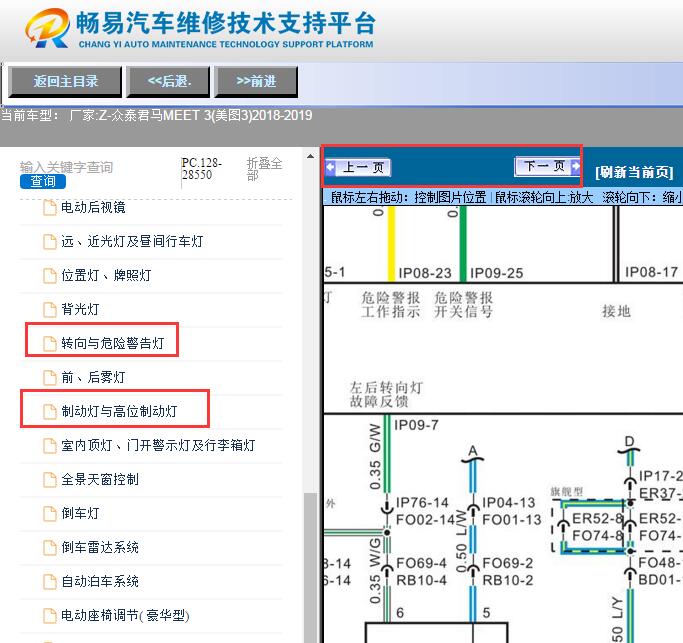This screenshot has height=643, width=683.
Task: Click the document icon beside 电动后视镜
Action: coord(50,207)
